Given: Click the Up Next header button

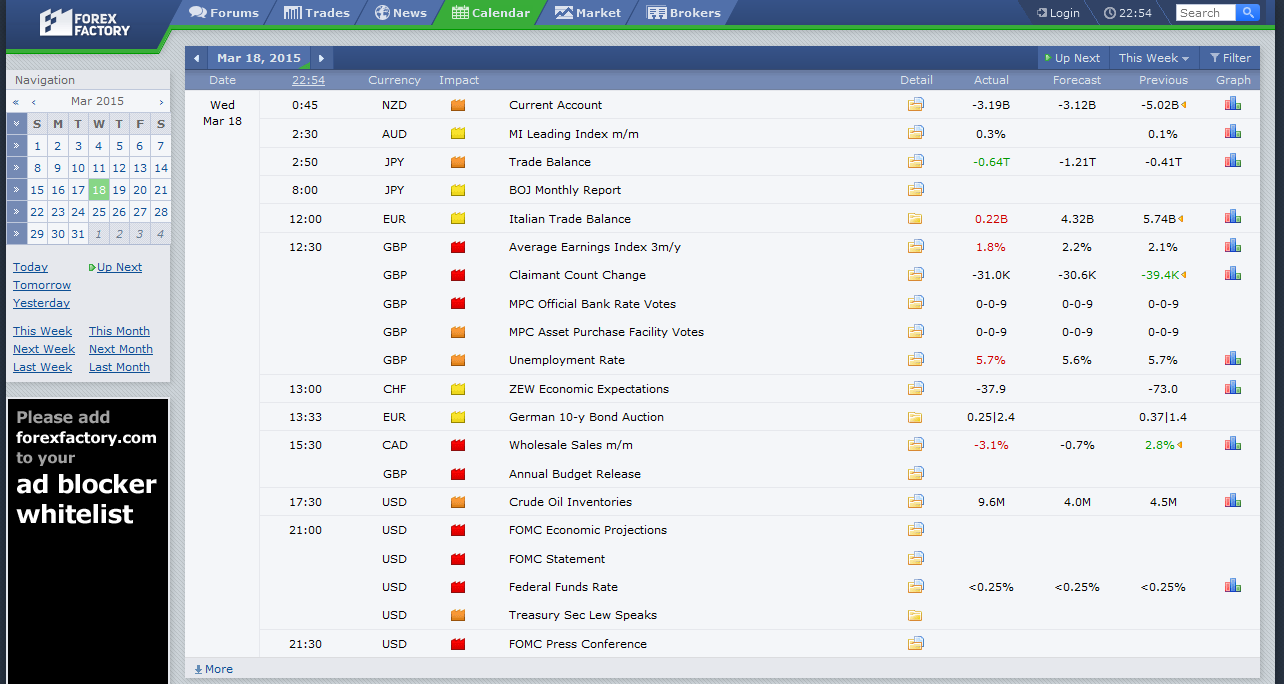Looking at the screenshot, I should coord(1071,58).
